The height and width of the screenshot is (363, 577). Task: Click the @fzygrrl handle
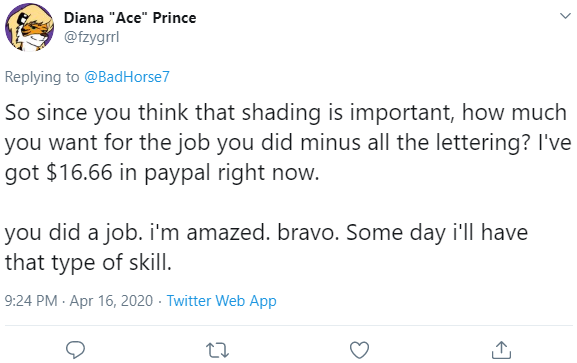tap(92, 37)
